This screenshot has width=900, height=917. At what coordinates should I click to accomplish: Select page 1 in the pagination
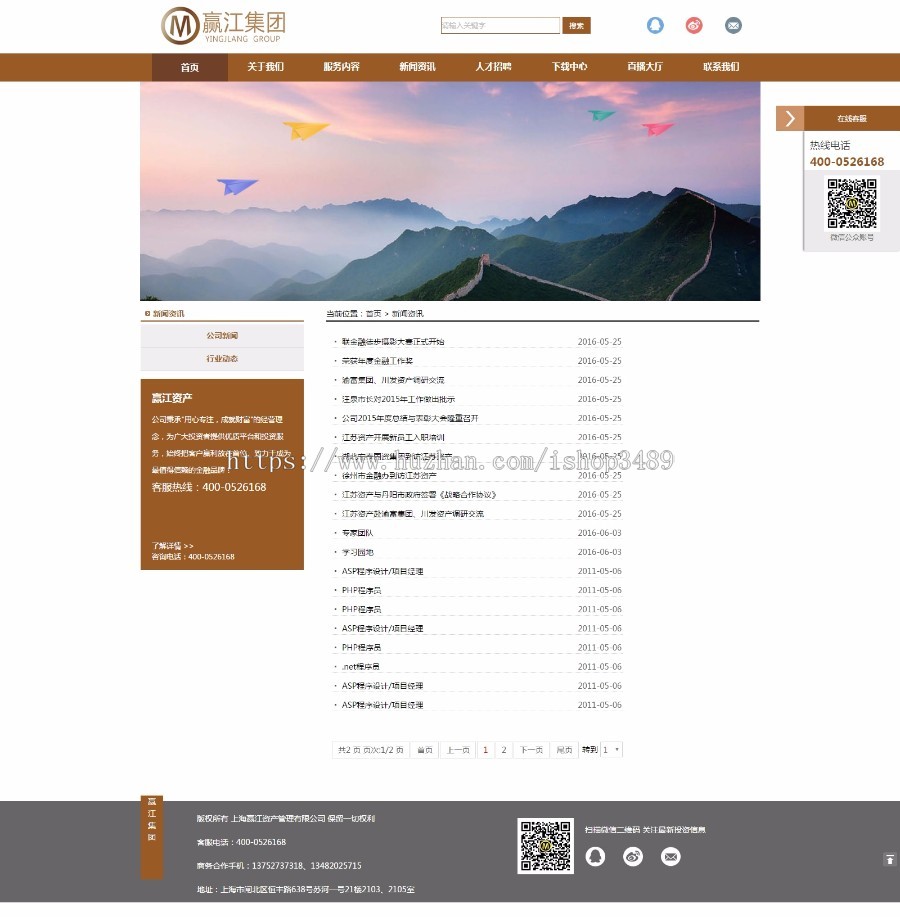[485, 750]
